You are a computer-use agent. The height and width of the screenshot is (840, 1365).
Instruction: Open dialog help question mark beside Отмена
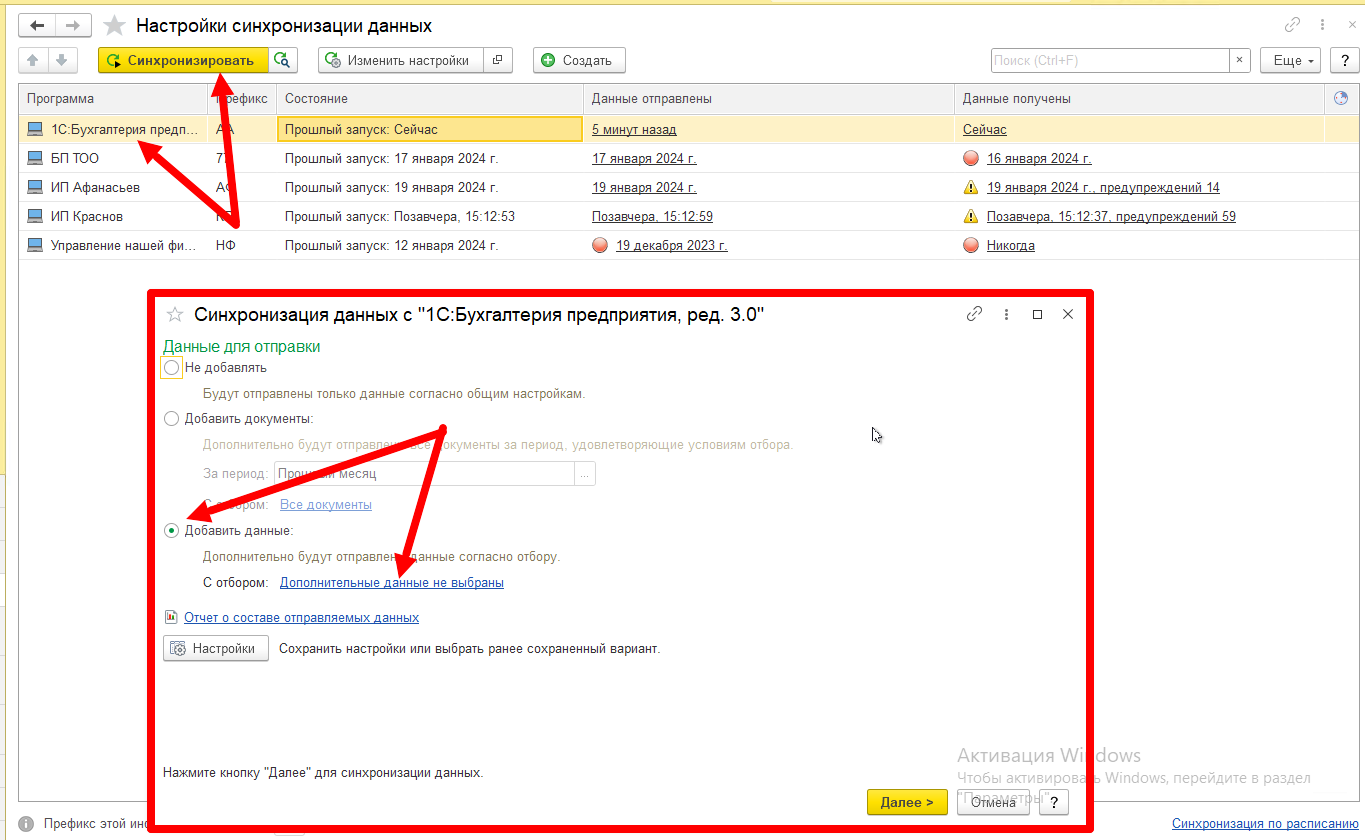click(1054, 802)
